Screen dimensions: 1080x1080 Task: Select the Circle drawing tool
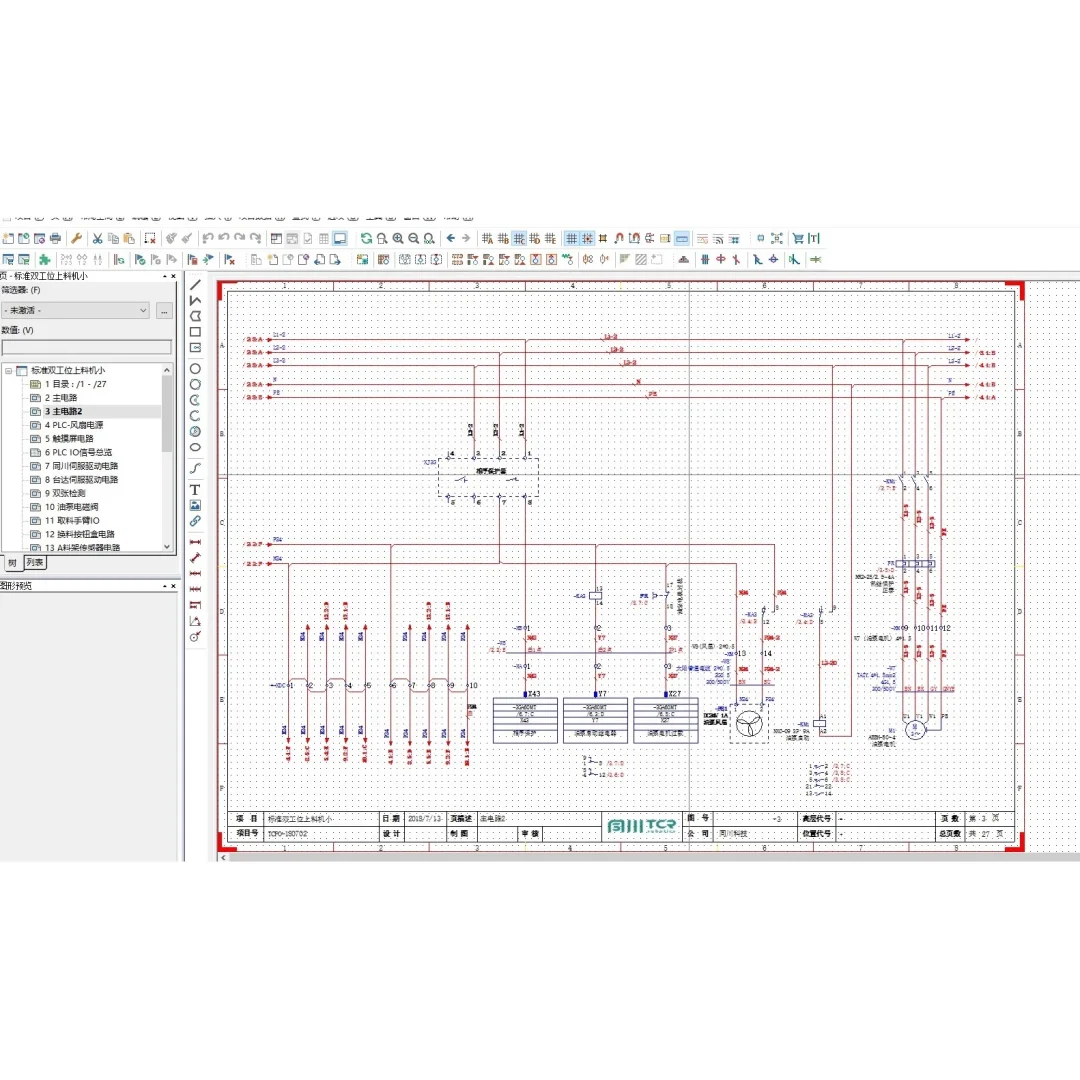click(x=196, y=368)
